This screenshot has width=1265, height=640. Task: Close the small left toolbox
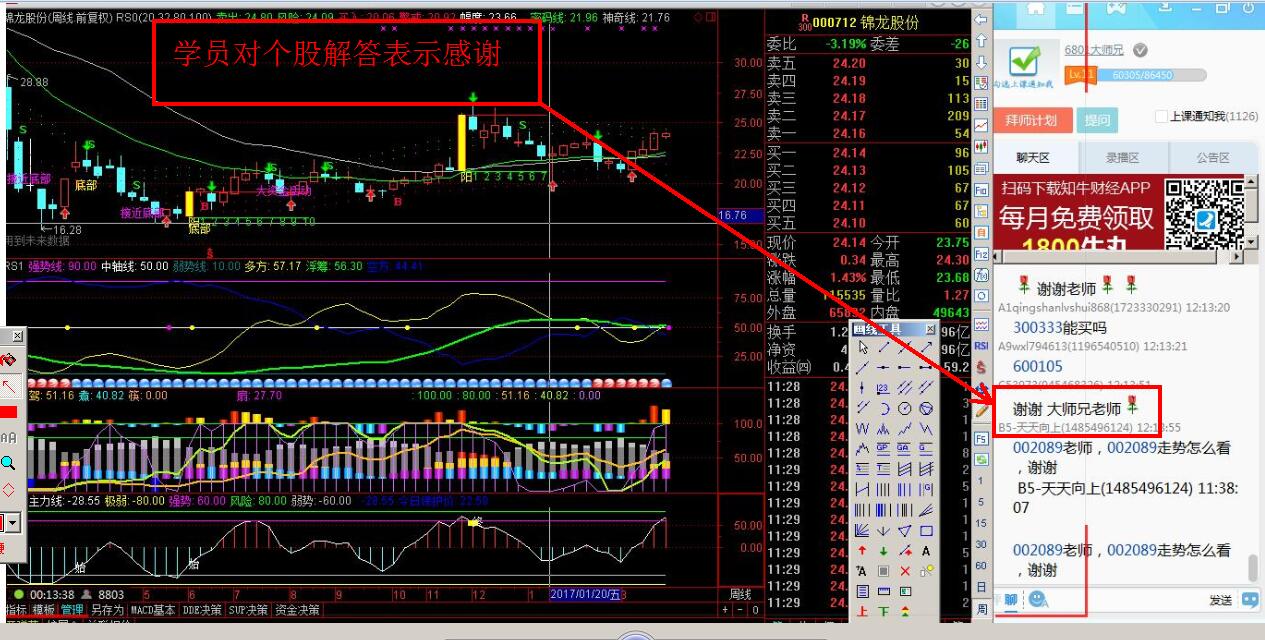coord(17,336)
